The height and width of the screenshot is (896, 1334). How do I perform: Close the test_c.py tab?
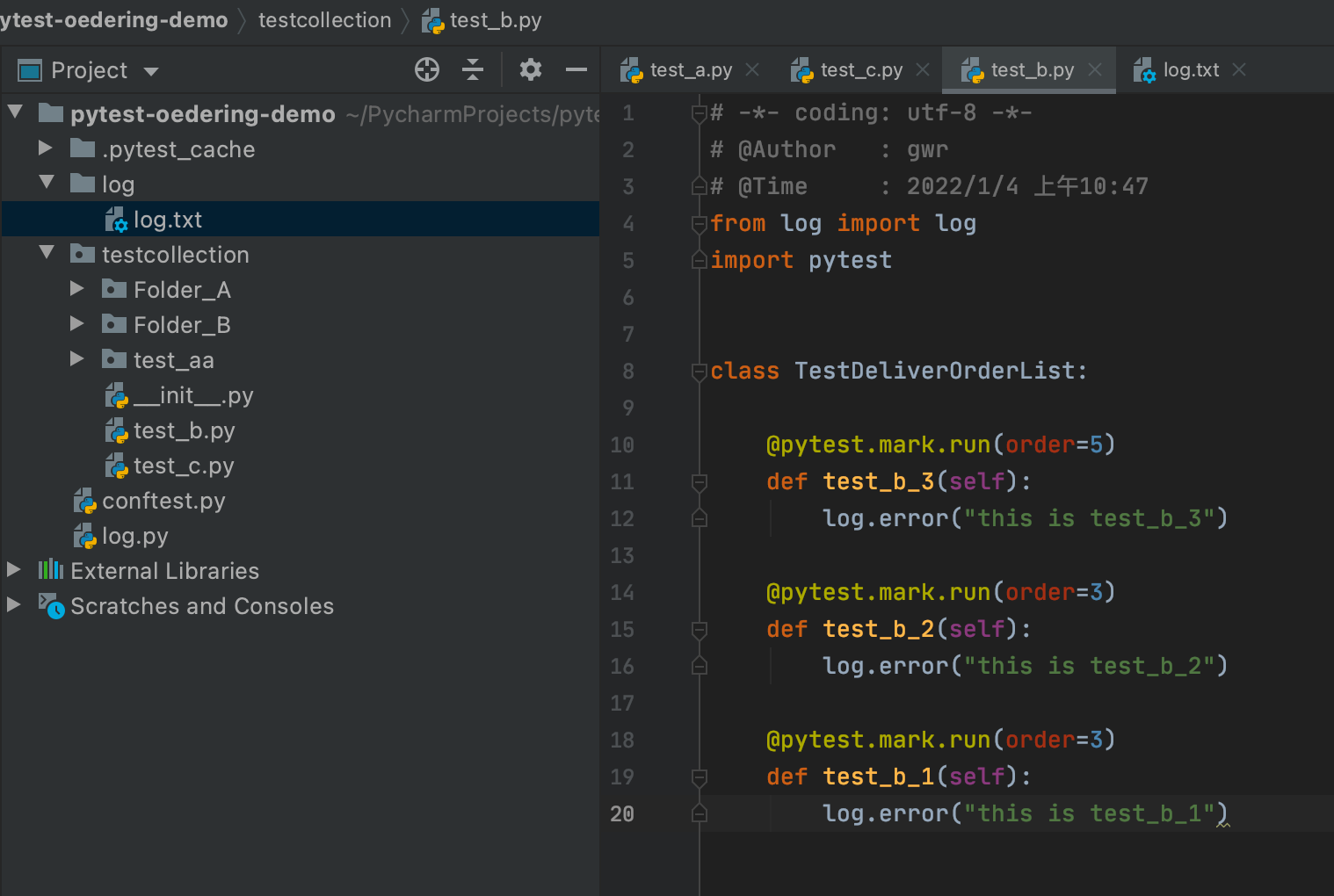point(923,69)
